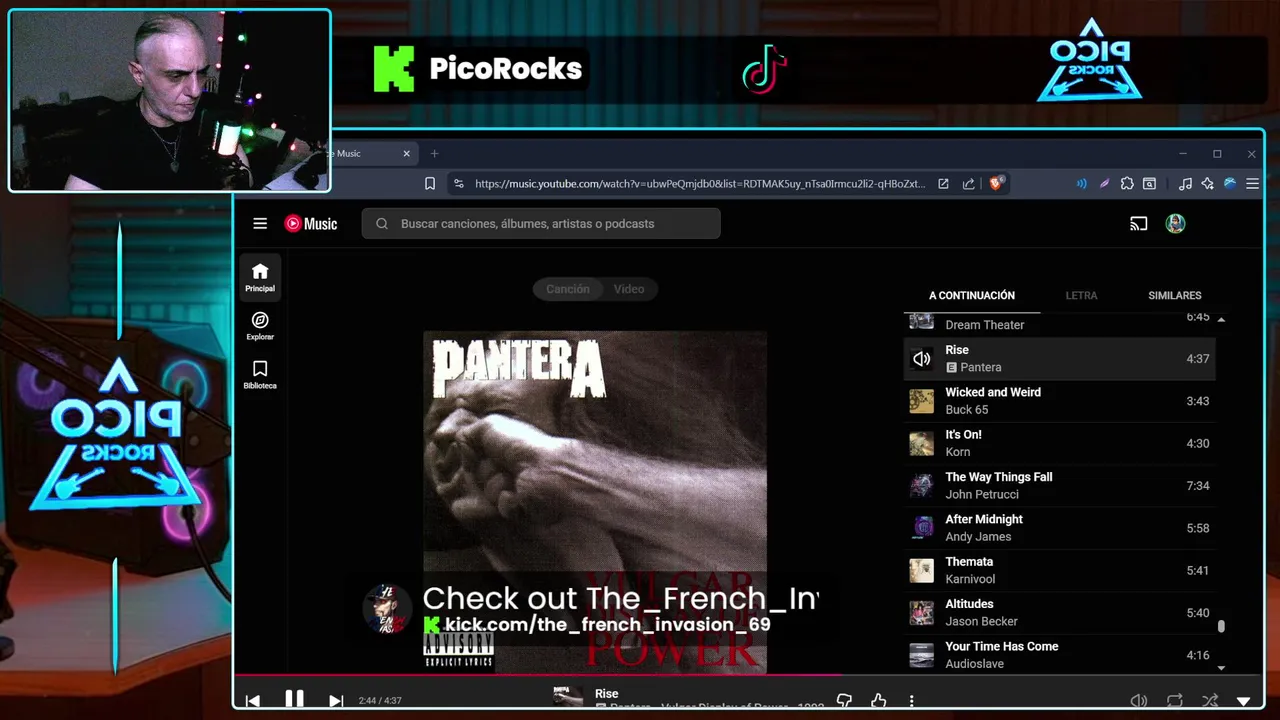1280x720 pixels.
Task: Skip to the next track
Action: pyautogui.click(x=336, y=701)
